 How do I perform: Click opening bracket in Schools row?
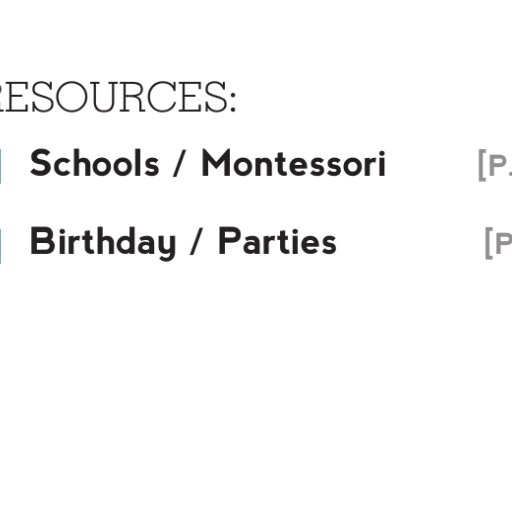click(482, 165)
